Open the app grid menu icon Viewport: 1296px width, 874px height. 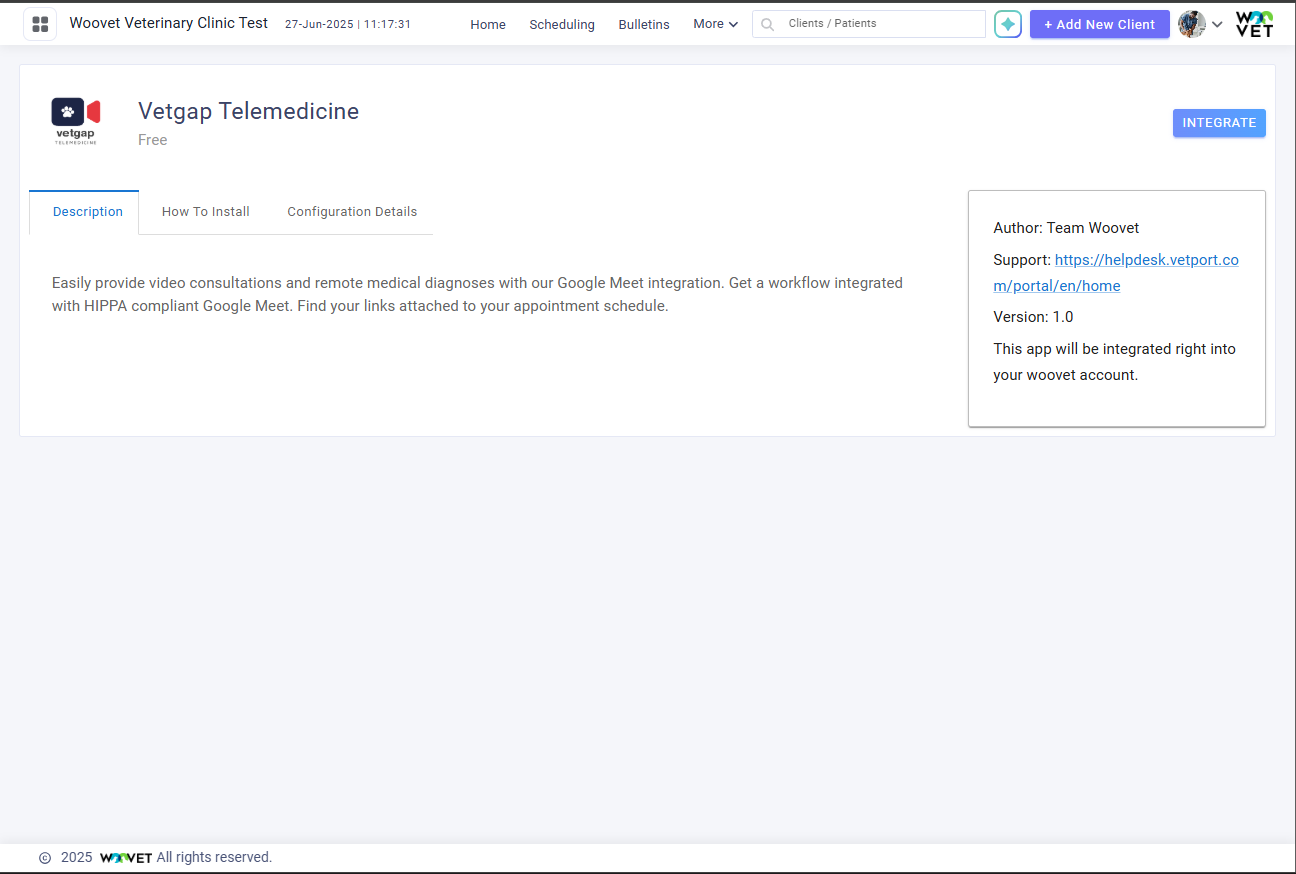pyautogui.click(x=40, y=24)
